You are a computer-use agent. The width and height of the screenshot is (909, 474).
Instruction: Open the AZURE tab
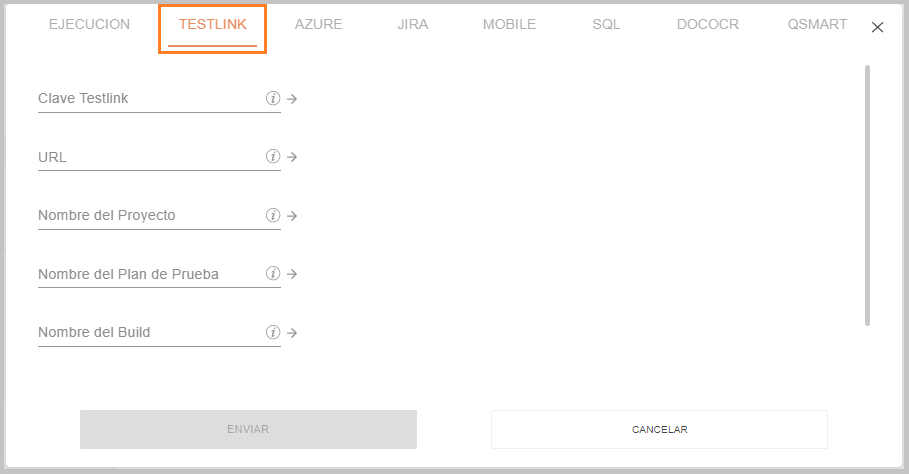[x=318, y=24]
